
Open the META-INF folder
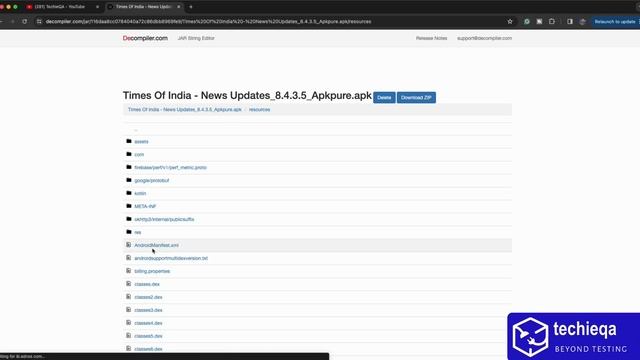coord(145,207)
